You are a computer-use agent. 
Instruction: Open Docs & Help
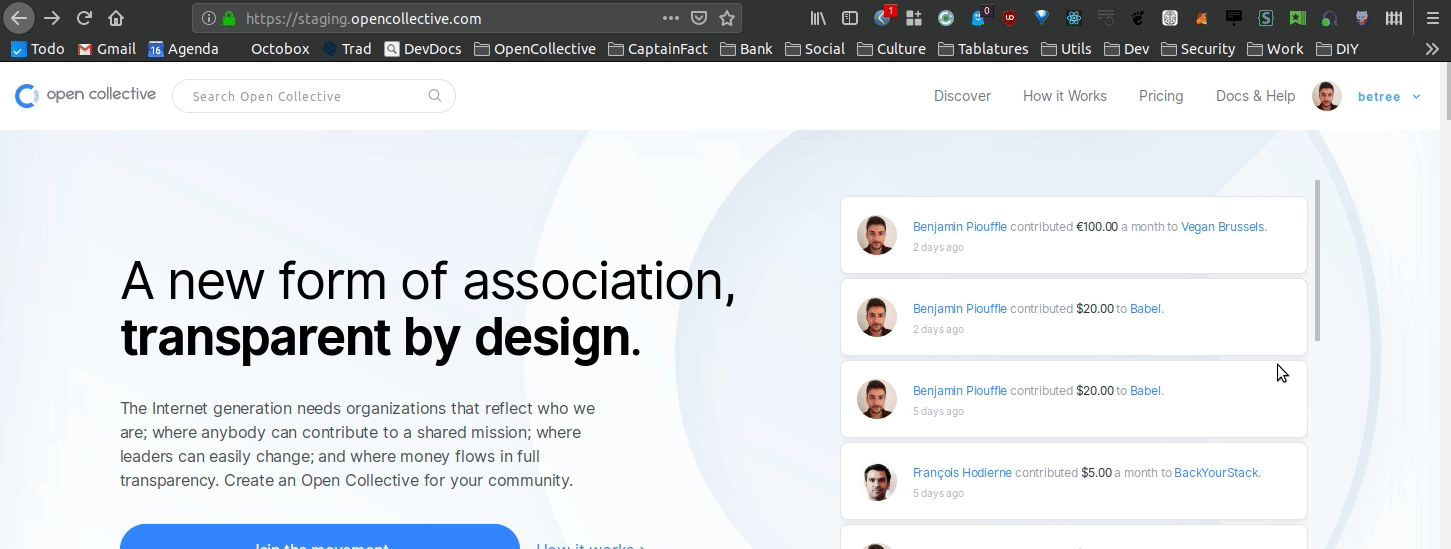(1255, 96)
